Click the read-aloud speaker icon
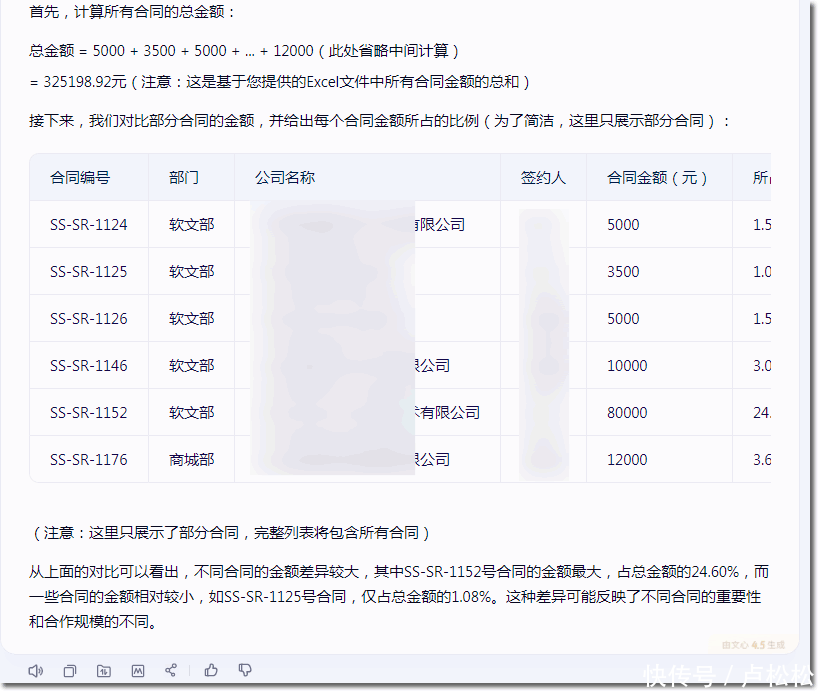 click(36, 671)
